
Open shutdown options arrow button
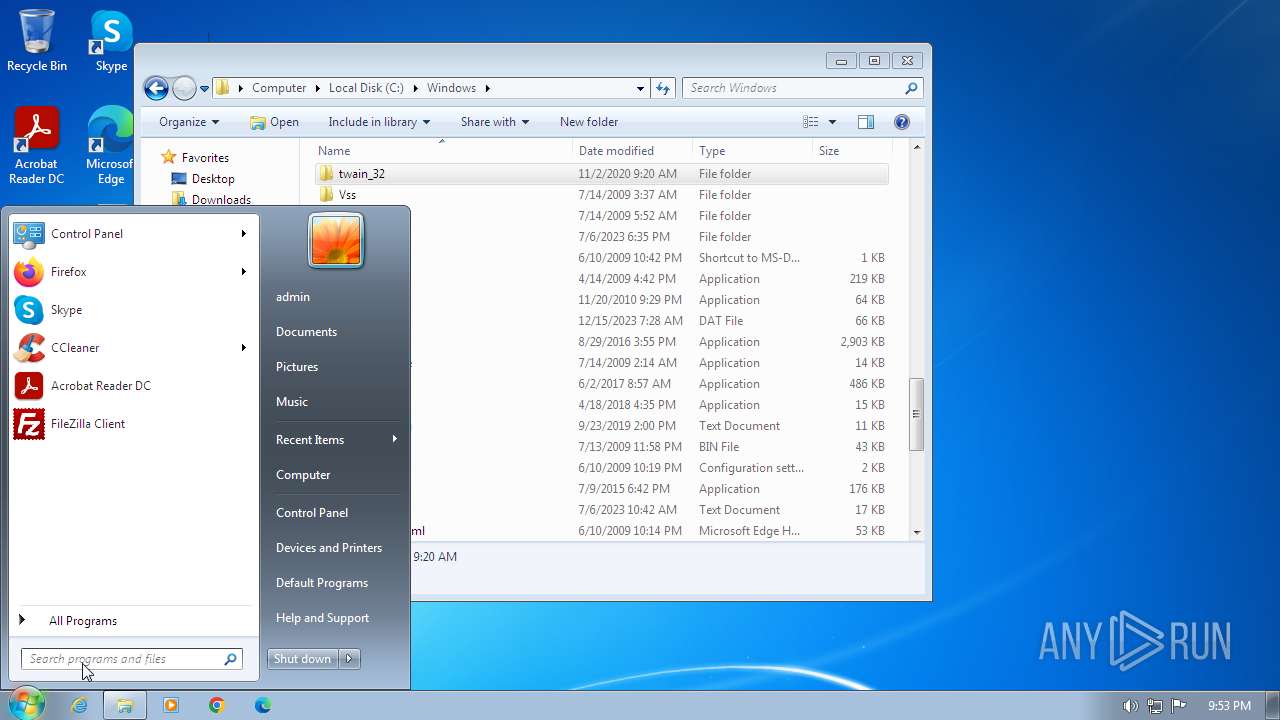(x=349, y=659)
